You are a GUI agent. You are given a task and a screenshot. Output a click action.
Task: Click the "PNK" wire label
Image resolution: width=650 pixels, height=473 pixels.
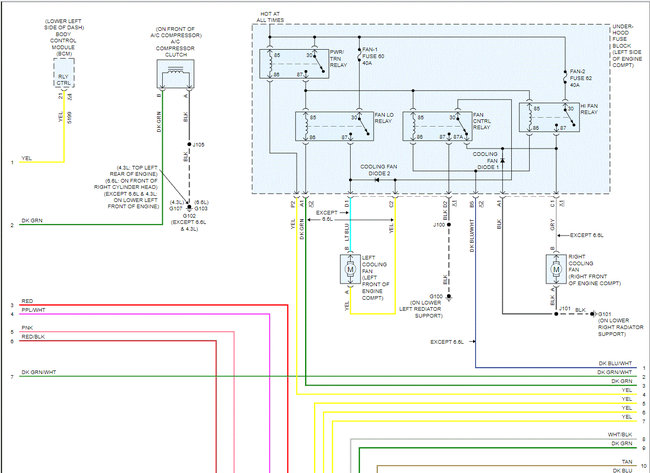point(27,328)
